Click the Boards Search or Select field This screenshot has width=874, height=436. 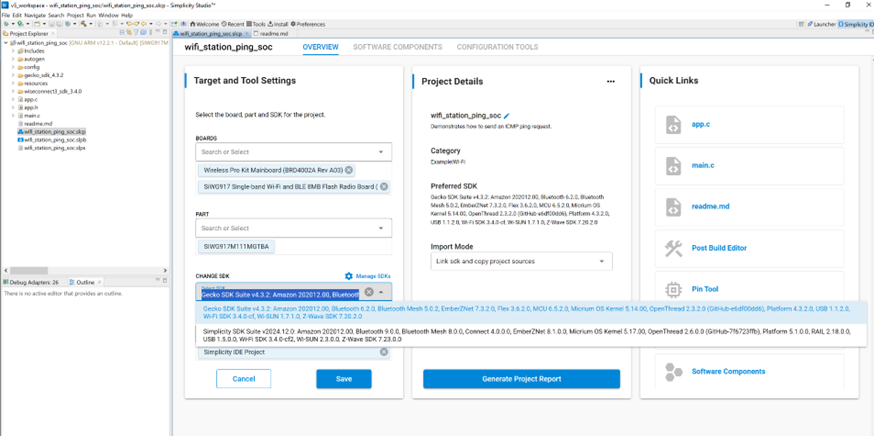click(294, 152)
